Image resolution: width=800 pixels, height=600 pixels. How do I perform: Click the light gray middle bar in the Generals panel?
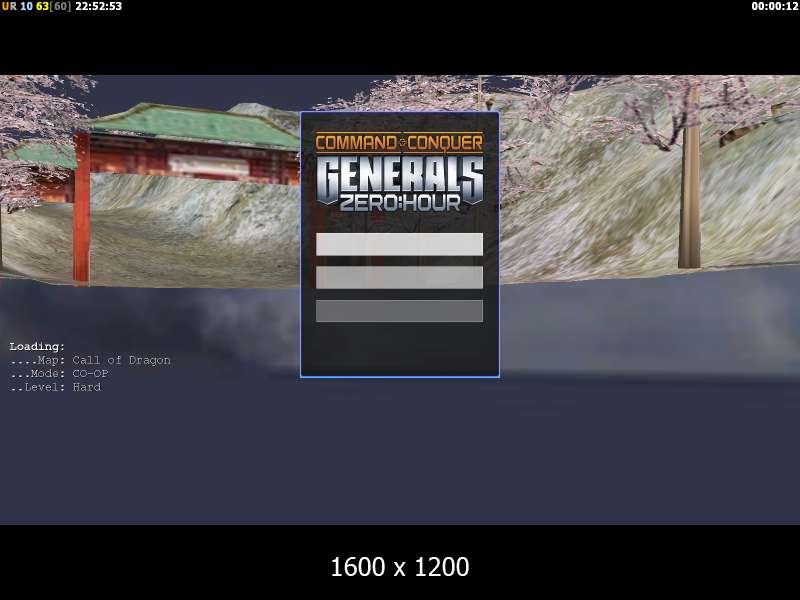tap(399, 278)
